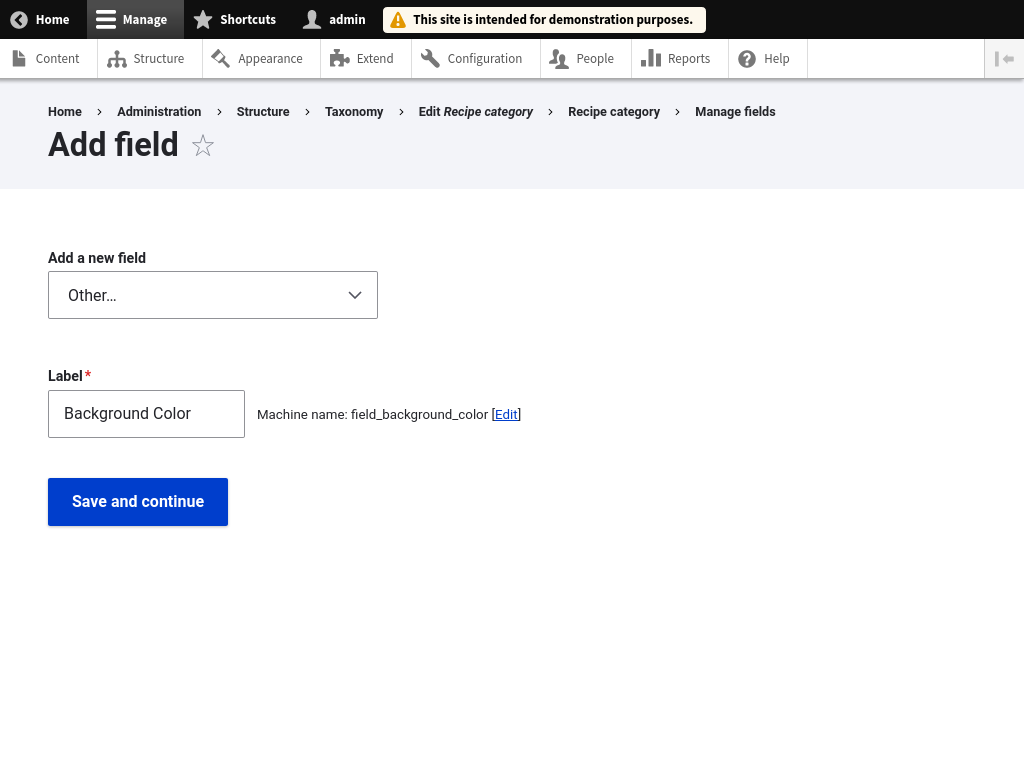Expand the field type selector showing Other…

coord(213,295)
